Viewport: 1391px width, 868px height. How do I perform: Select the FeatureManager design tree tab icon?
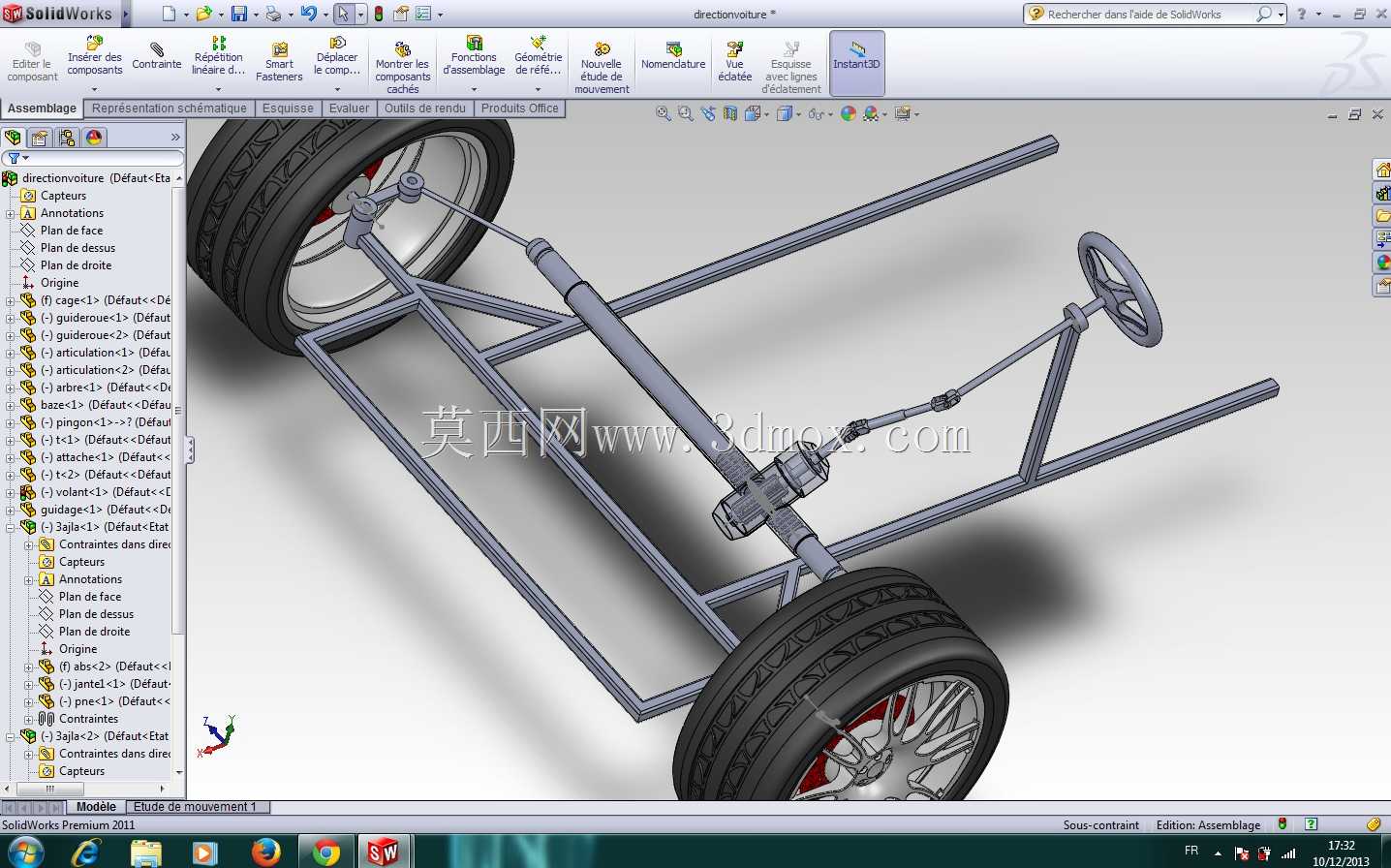(x=13, y=138)
